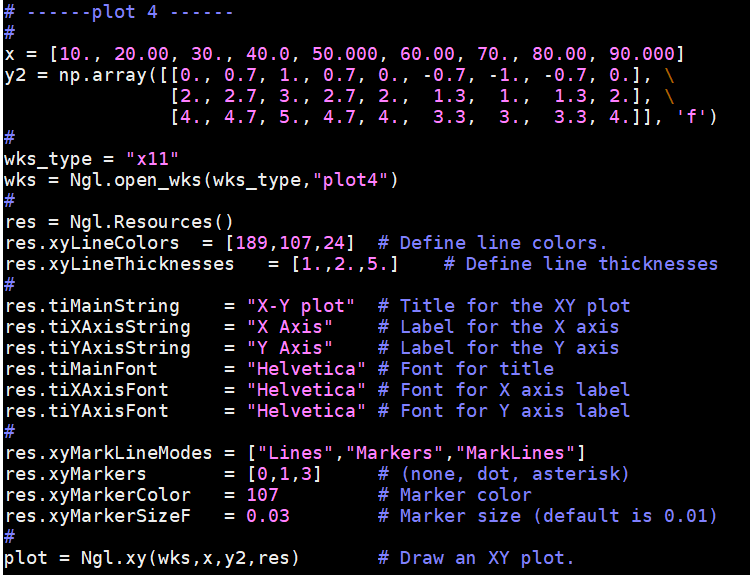
Task: Click 'res.xyMarkLineModes' variable name
Action: coord(109,453)
